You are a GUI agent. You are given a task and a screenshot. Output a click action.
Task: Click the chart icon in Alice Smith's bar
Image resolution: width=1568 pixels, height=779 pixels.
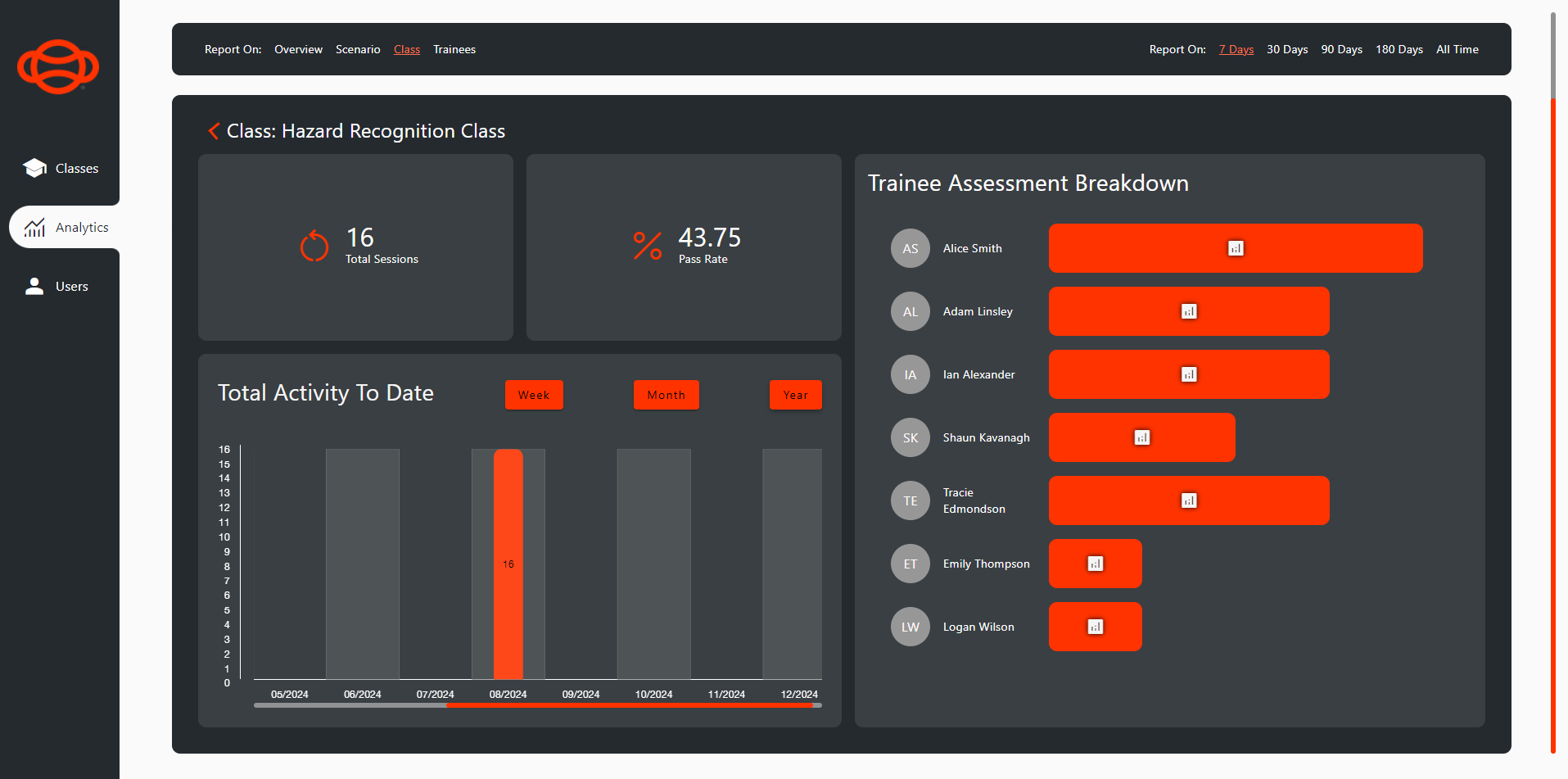coord(1235,248)
